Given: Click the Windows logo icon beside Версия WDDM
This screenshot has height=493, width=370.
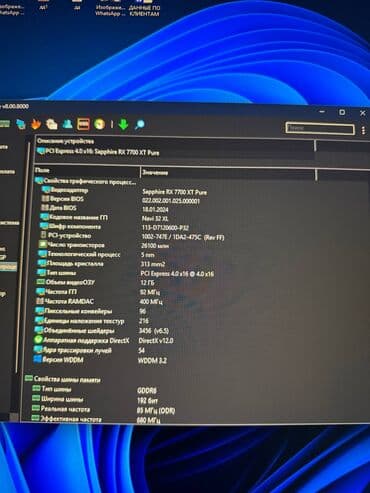Looking at the screenshot, I should point(37,359).
